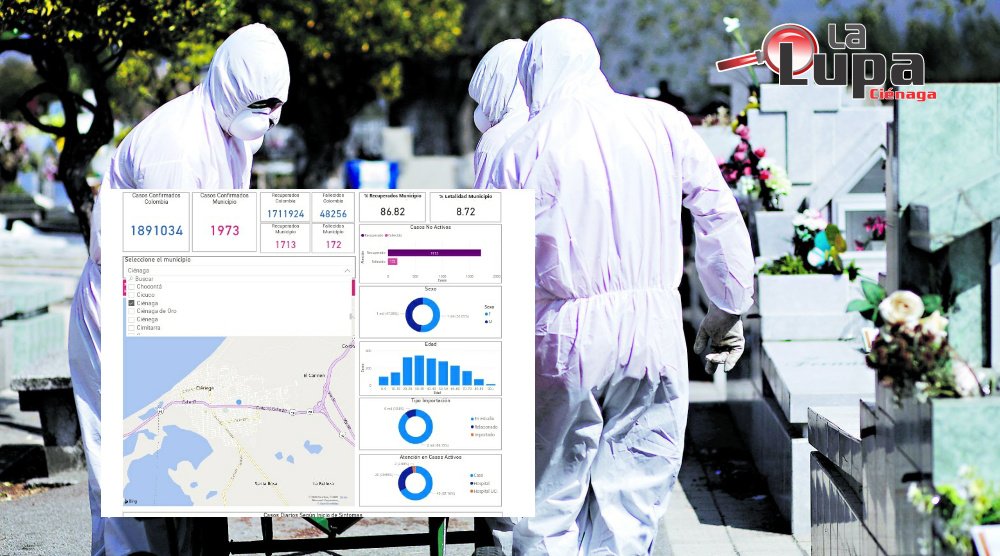Click the blue map marker near Ciénaga
The width and height of the screenshot is (1000, 556).
click(239, 402)
